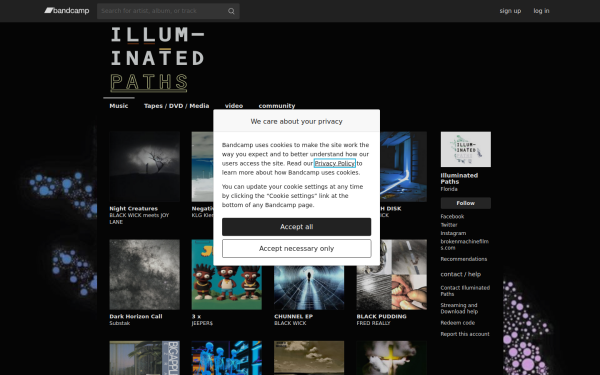600x375 pixels.
Task: Open the clouds album cover in bottom row
Action: tap(309, 358)
